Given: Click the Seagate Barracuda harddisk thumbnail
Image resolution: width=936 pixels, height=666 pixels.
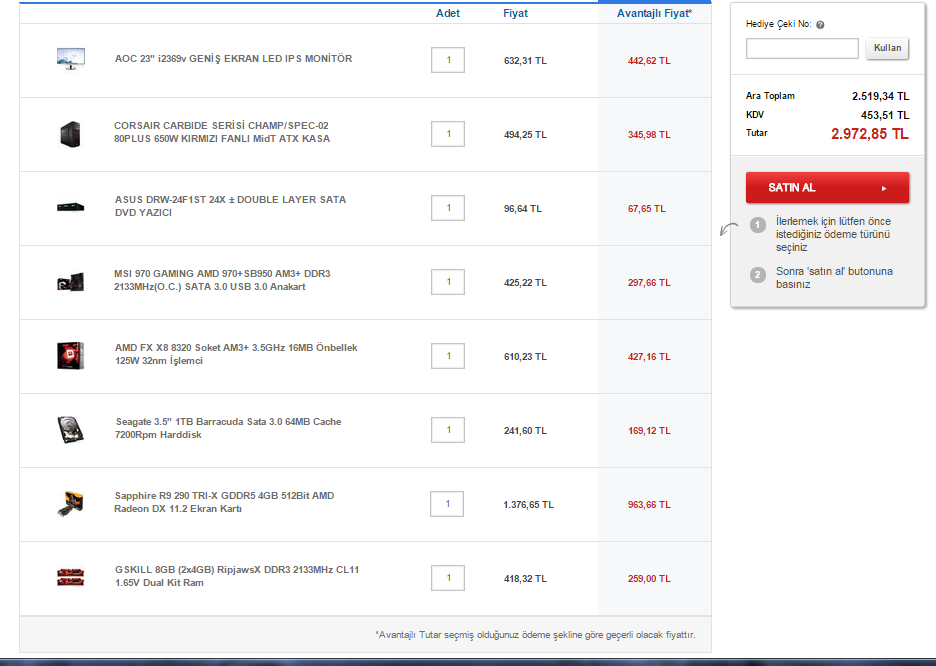Looking at the screenshot, I should click(70, 430).
